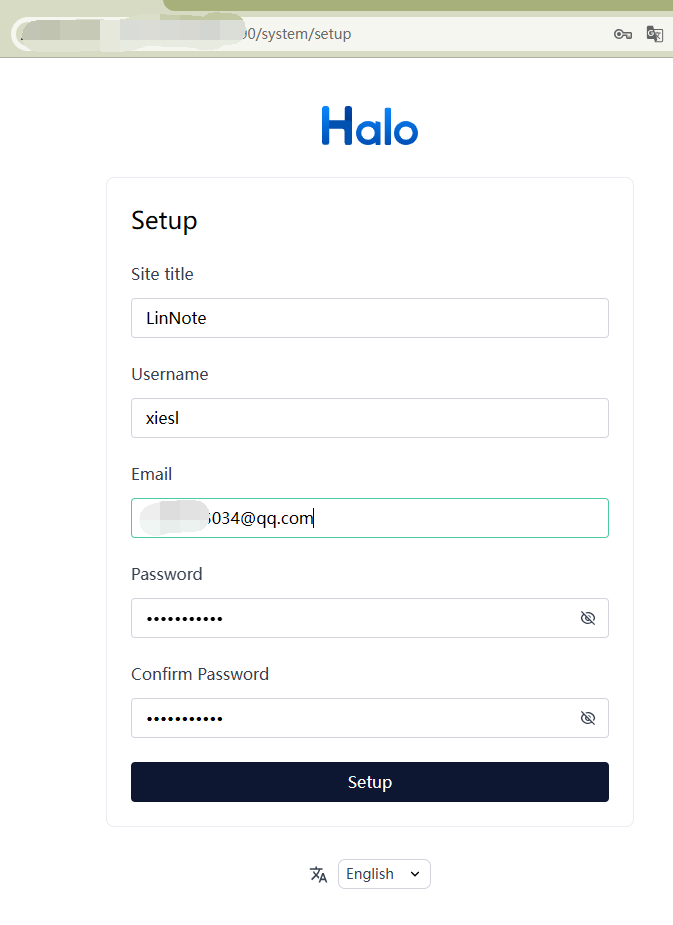
Task: Click the "Setup" heading text
Action: point(164,220)
